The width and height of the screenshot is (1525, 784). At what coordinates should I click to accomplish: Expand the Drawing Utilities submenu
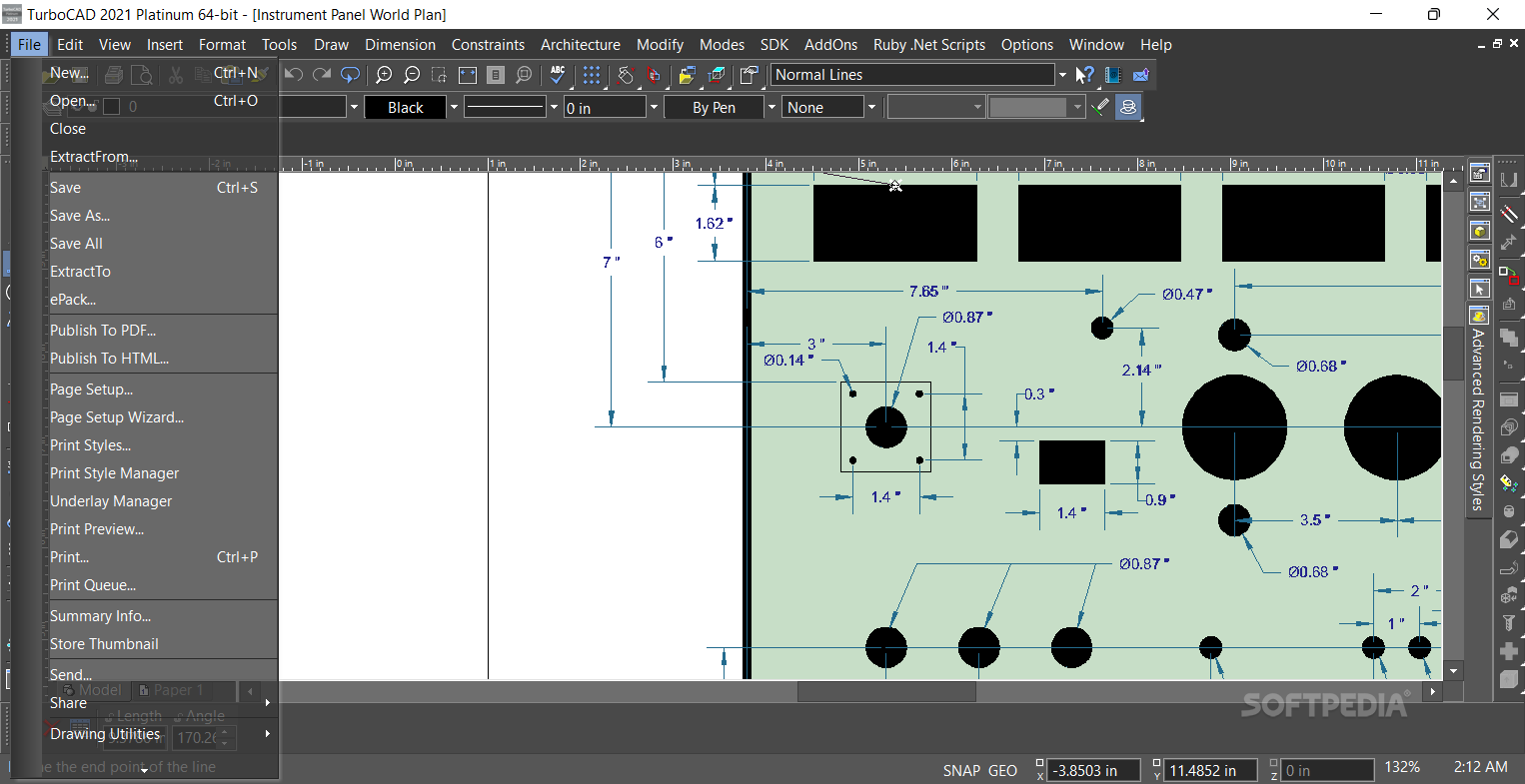160,734
